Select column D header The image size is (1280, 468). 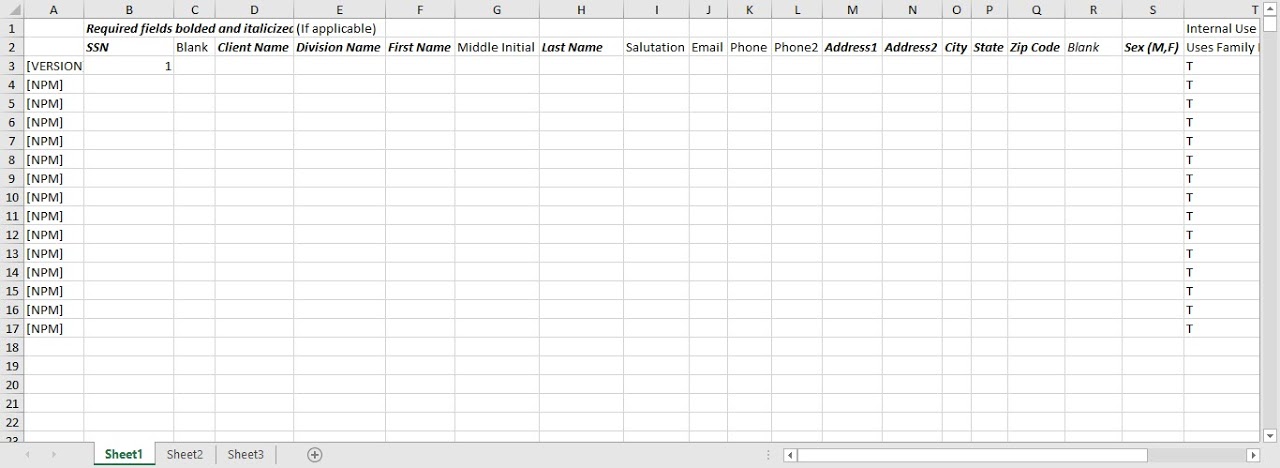(254, 10)
